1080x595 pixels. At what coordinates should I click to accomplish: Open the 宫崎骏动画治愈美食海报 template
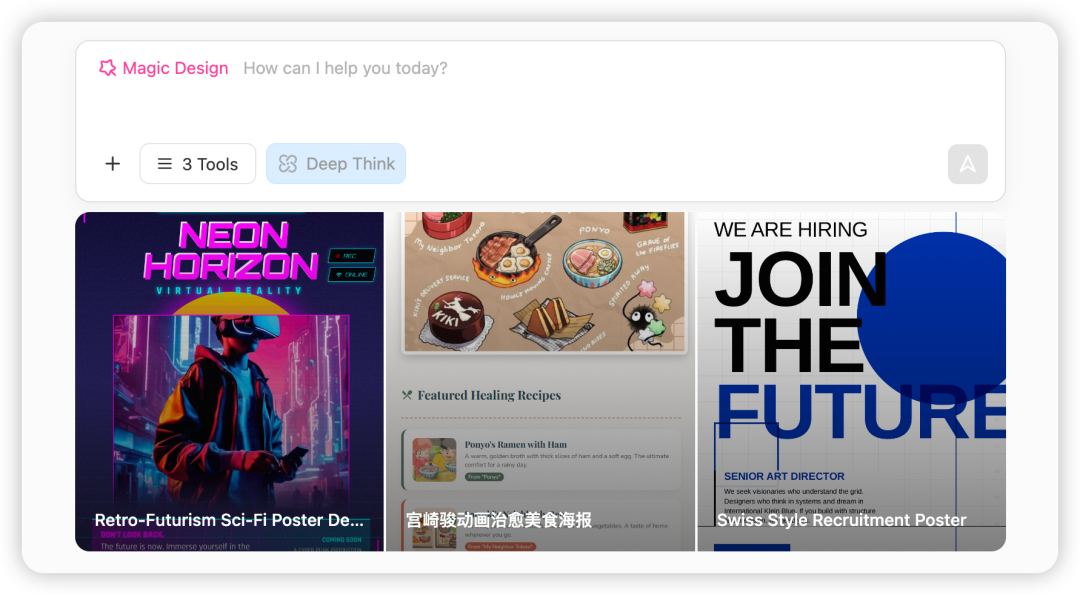540,382
